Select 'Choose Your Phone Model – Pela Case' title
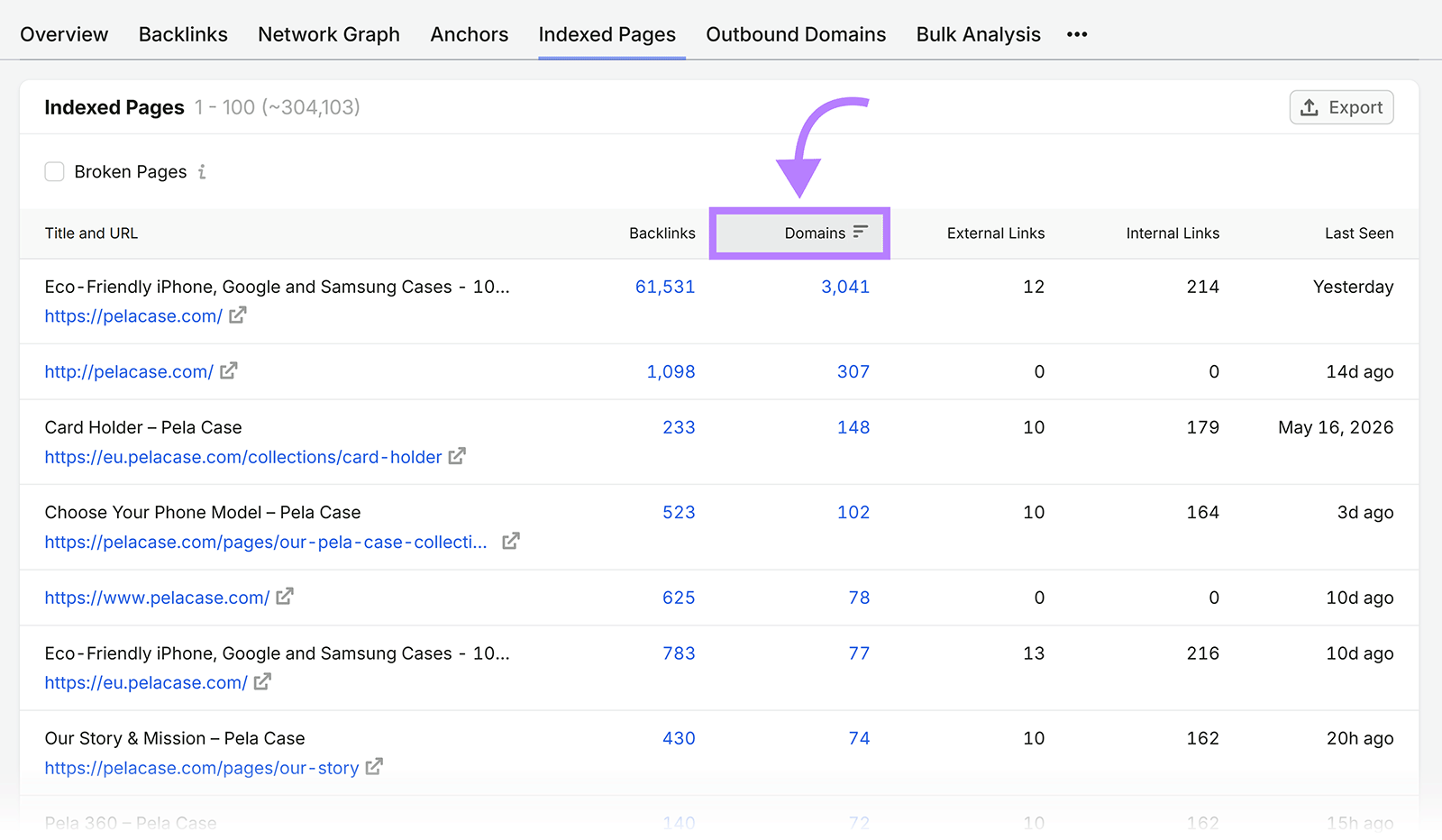The width and height of the screenshot is (1442, 840). 203,512
